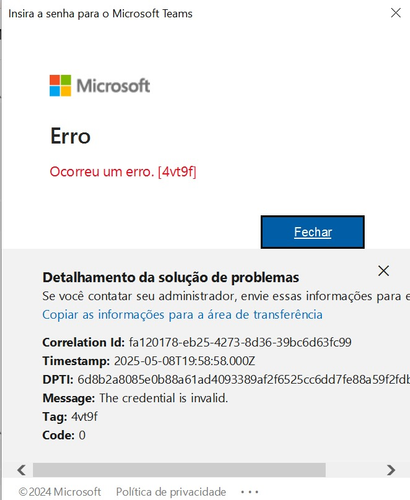Dismiss the troubleshooting details panel
410x500 pixels.
(384, 271)
